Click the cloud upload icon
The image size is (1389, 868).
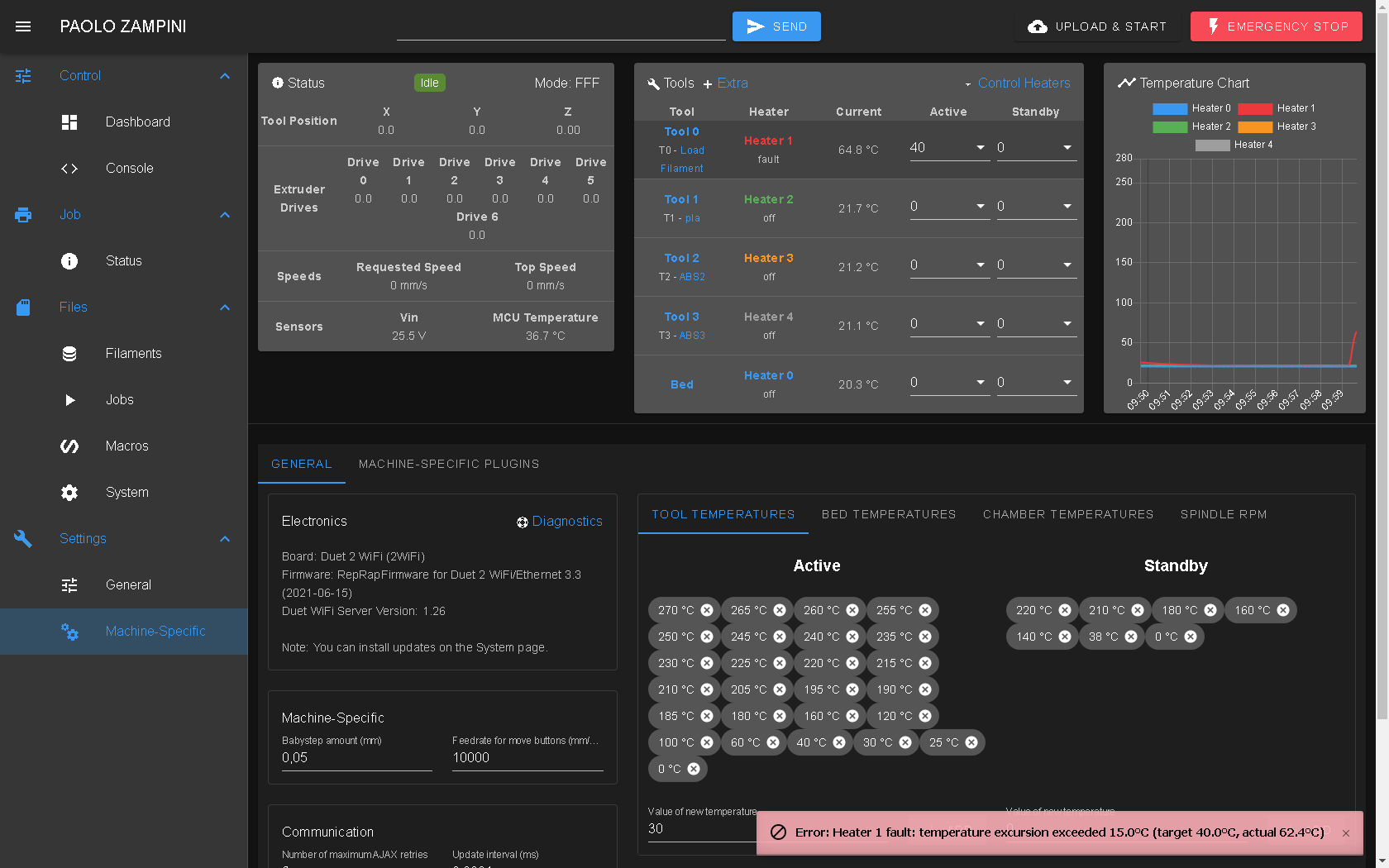point(1038,26)
